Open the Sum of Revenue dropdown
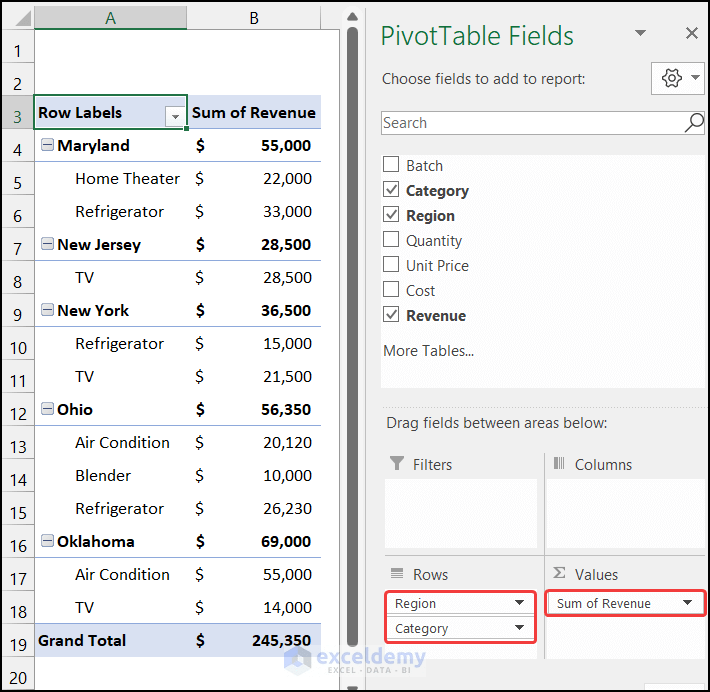 coord(687,602)
